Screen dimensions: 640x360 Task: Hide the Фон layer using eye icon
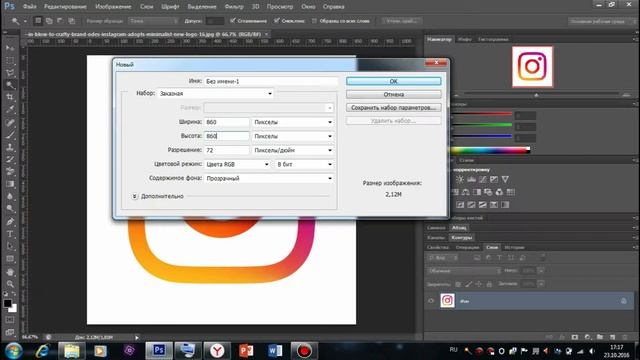431,301
